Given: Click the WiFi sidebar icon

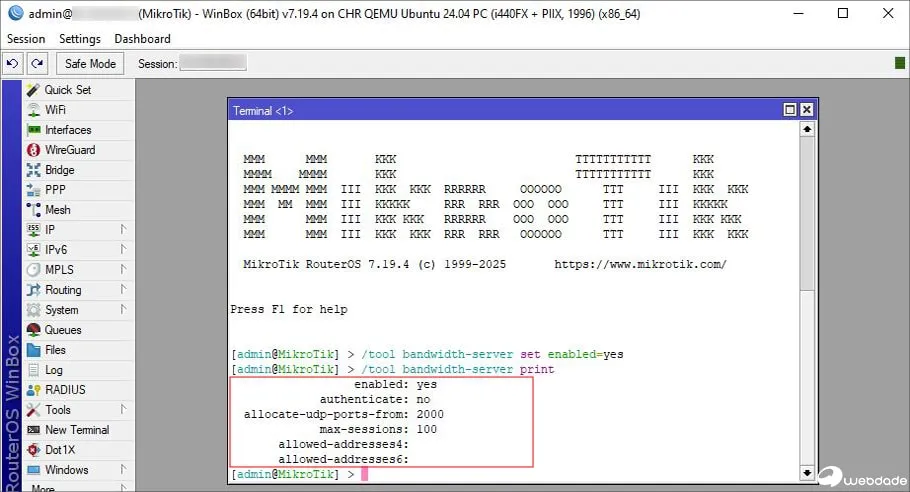Looking at the screenshot, I should point(33,110).
